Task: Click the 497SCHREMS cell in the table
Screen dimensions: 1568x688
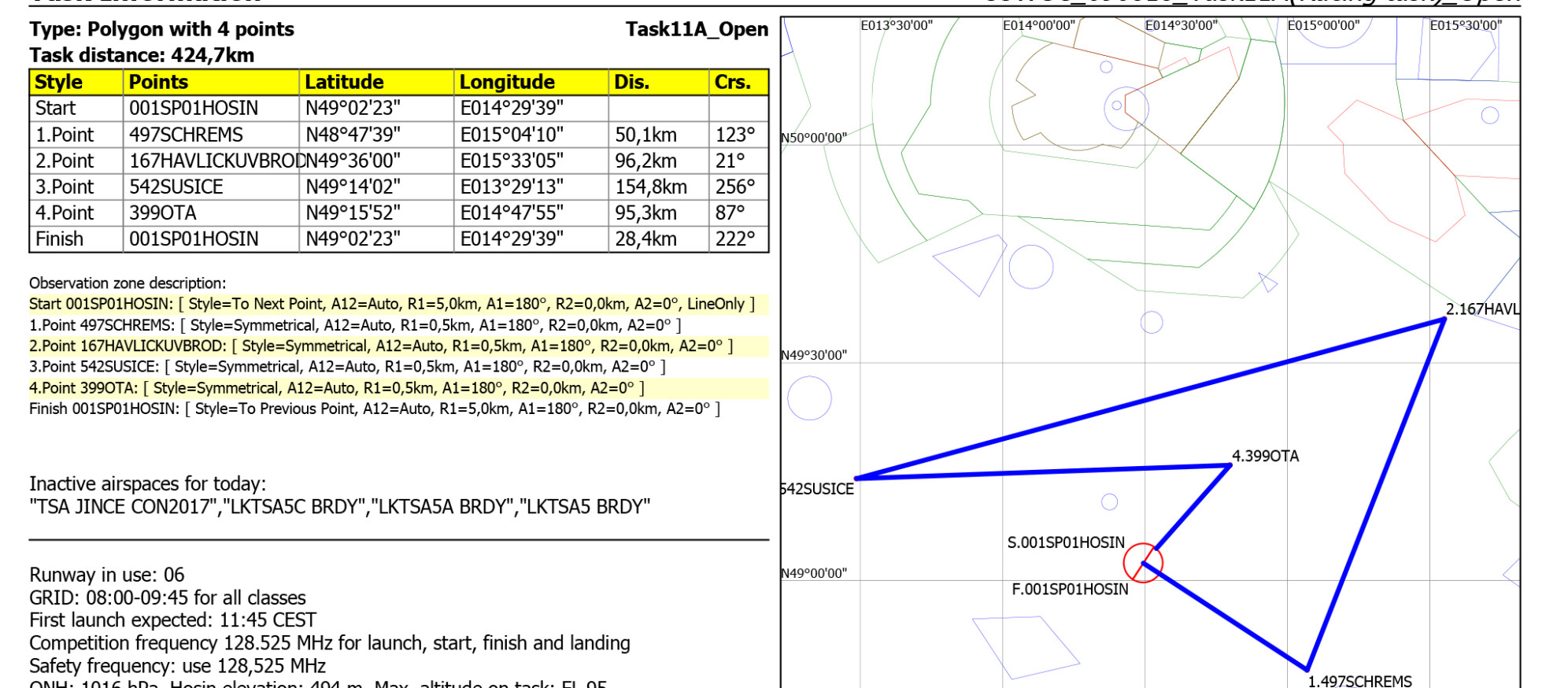Action: click(187, 135)
